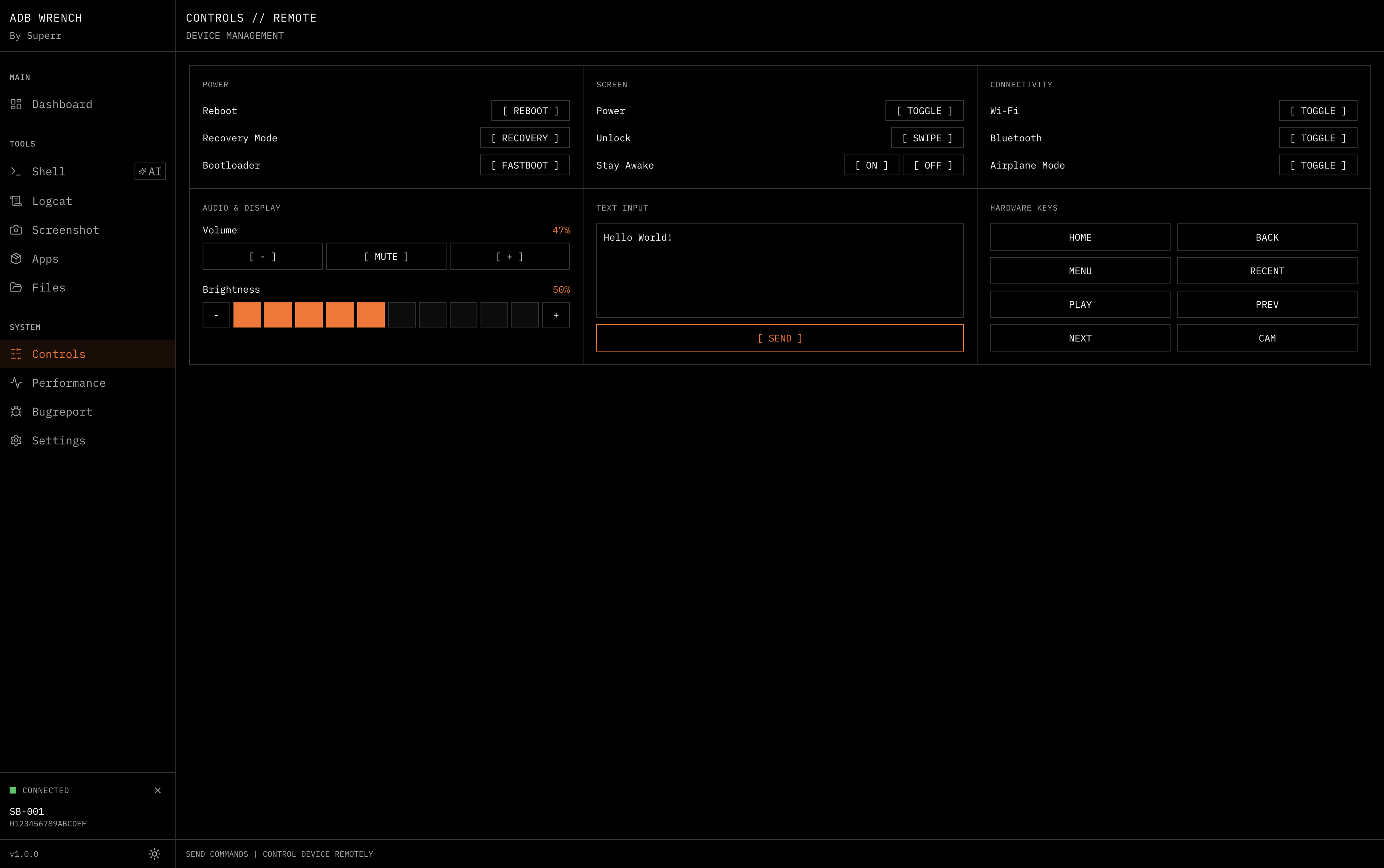Capture a device Screenshot

(65, 230)
